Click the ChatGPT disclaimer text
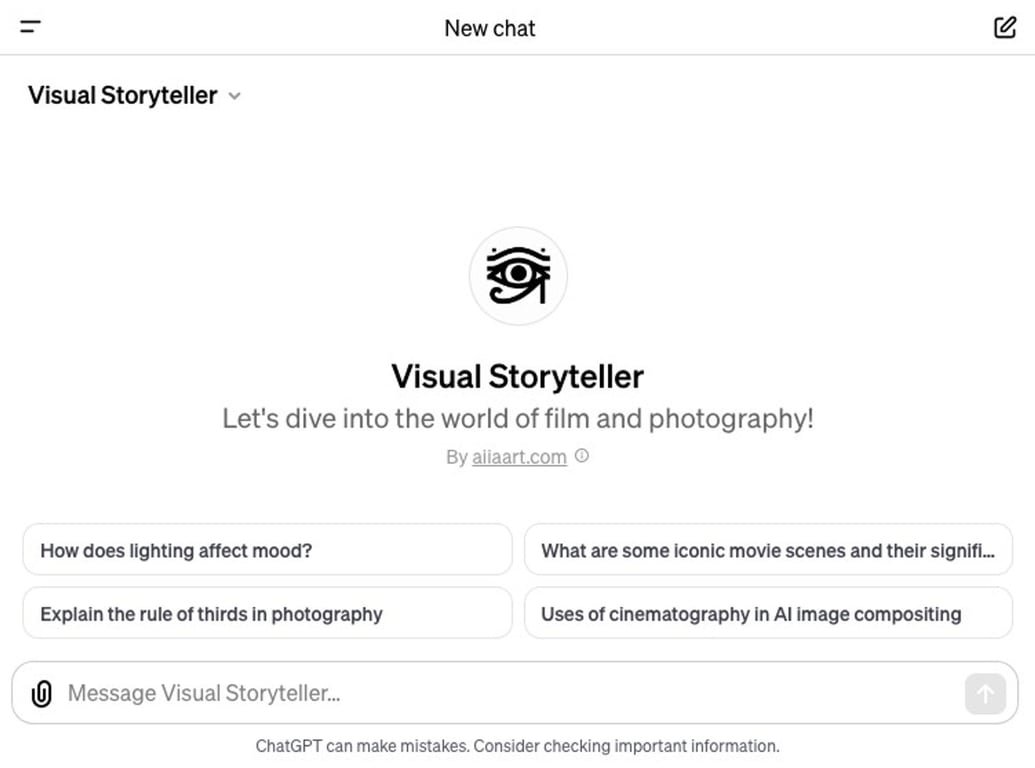 pyautogui.click(x=517, y=745)
